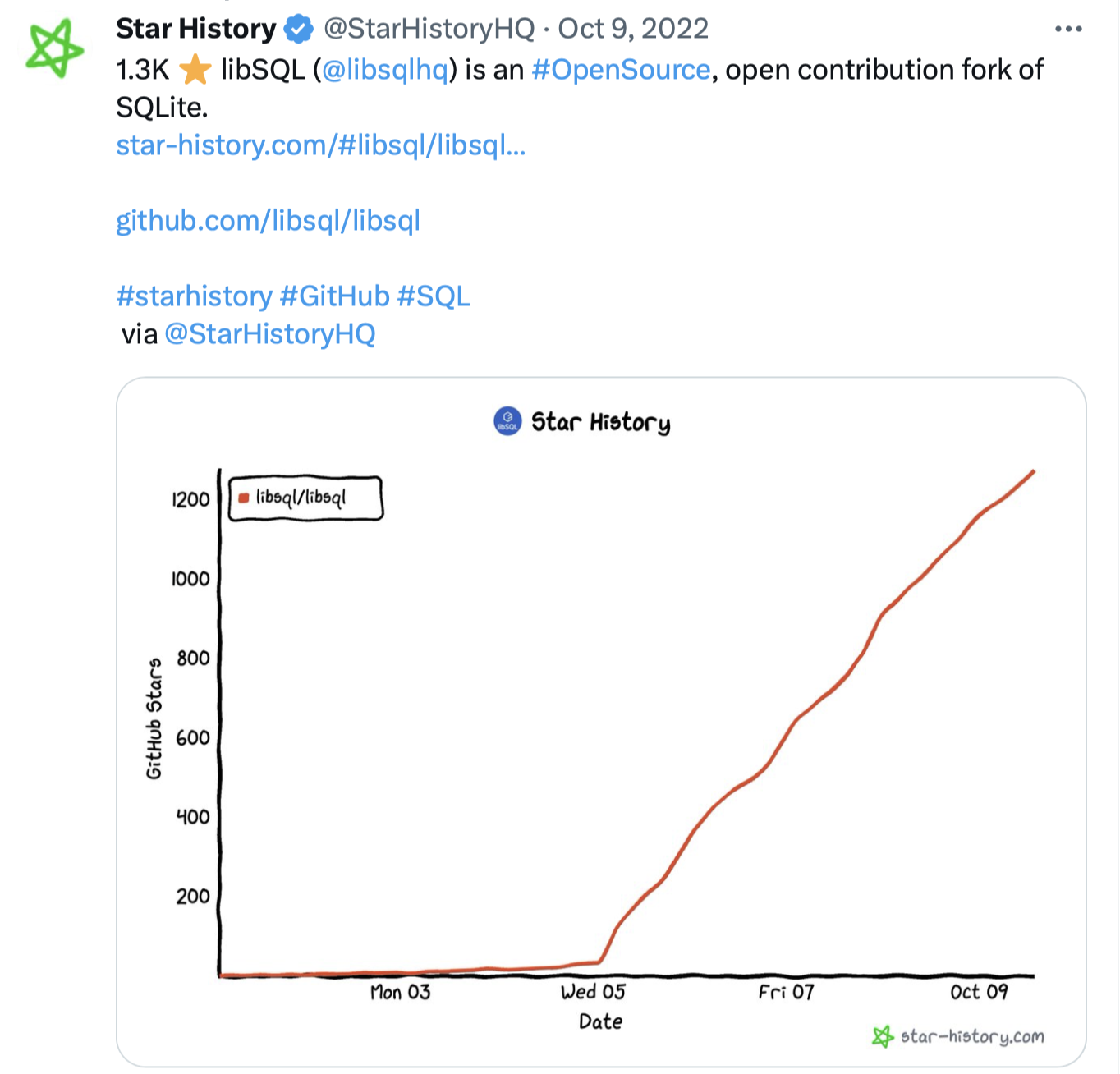Image resolution: width=1120 pixels, height=1074 pixels.
Task: Click the blue verified badge icon
Action: coord(299,30)
